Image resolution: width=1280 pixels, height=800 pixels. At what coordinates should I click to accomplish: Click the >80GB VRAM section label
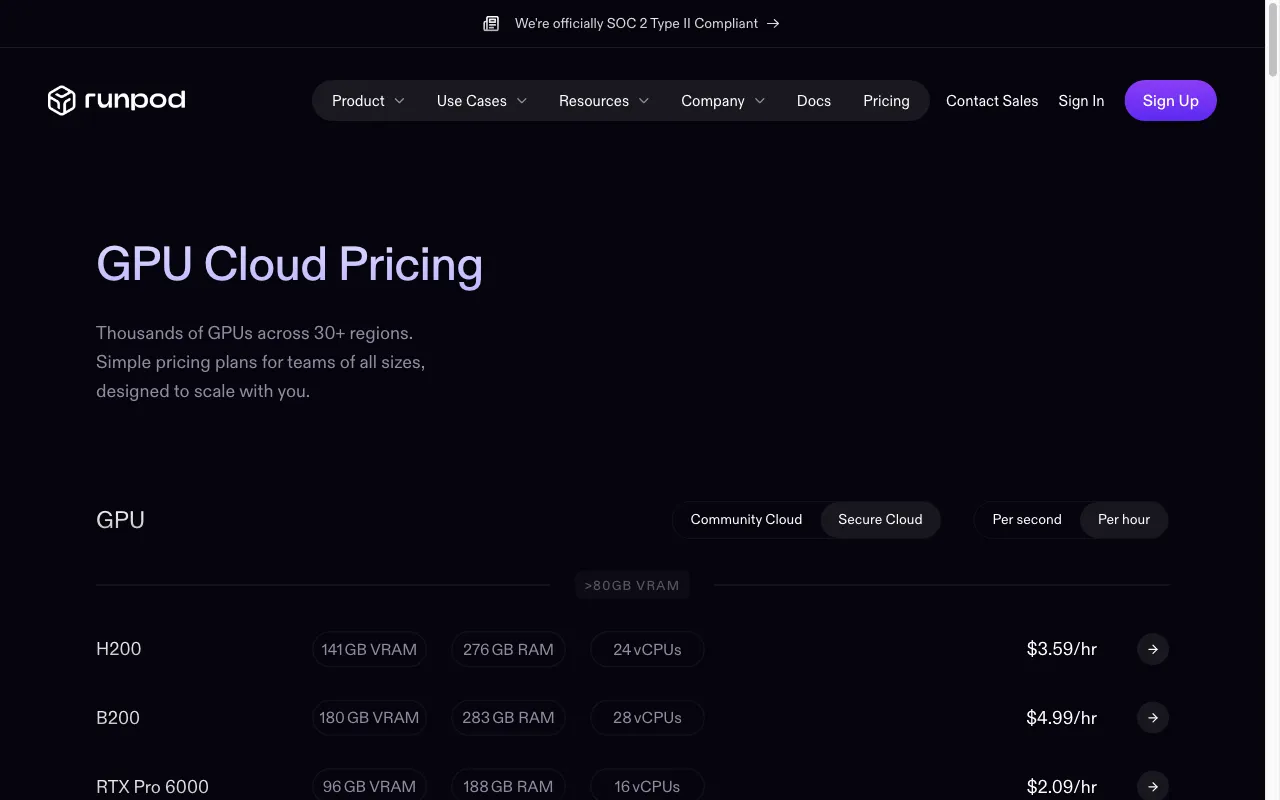tap(632, 586)
